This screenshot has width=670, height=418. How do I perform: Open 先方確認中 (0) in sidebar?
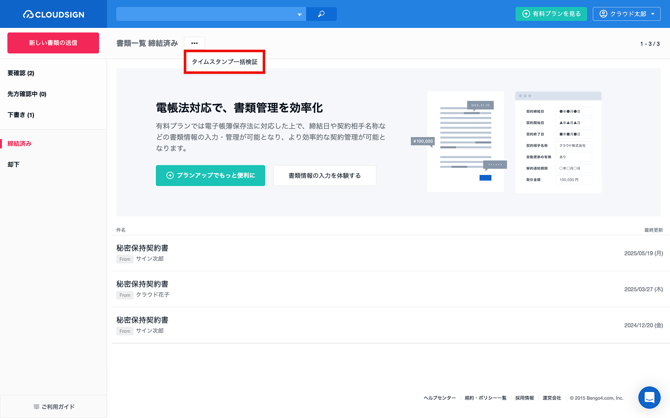point(27,94)
